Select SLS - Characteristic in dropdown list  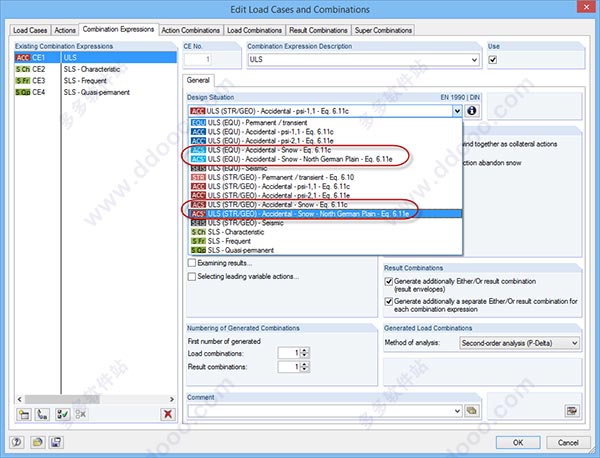(326, 232)
